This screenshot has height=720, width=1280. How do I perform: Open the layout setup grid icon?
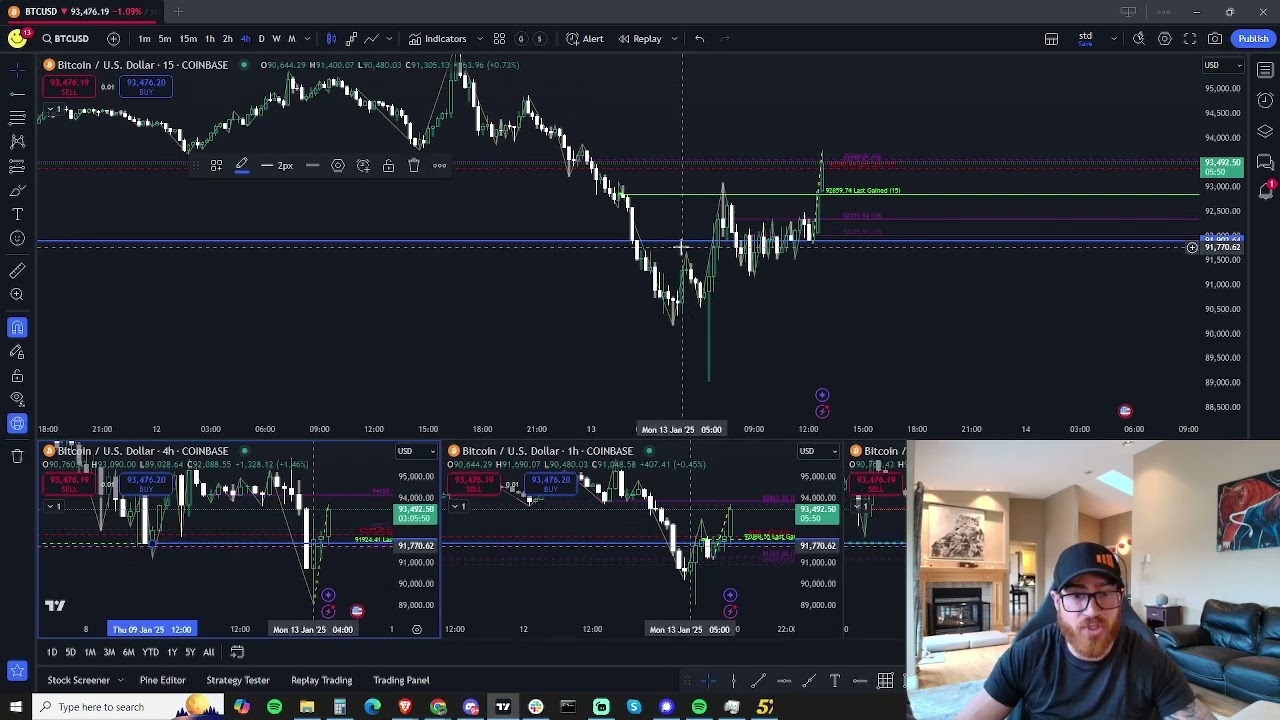[1051, 39]
